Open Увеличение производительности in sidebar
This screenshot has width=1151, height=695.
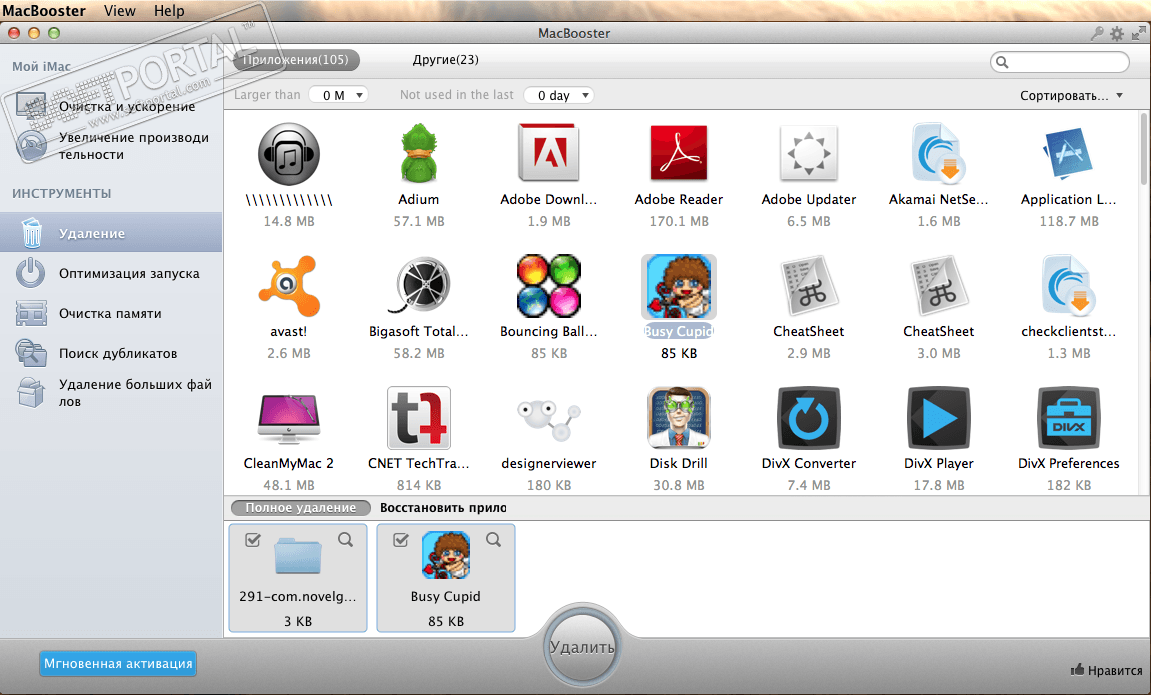(x=111, y=146)
